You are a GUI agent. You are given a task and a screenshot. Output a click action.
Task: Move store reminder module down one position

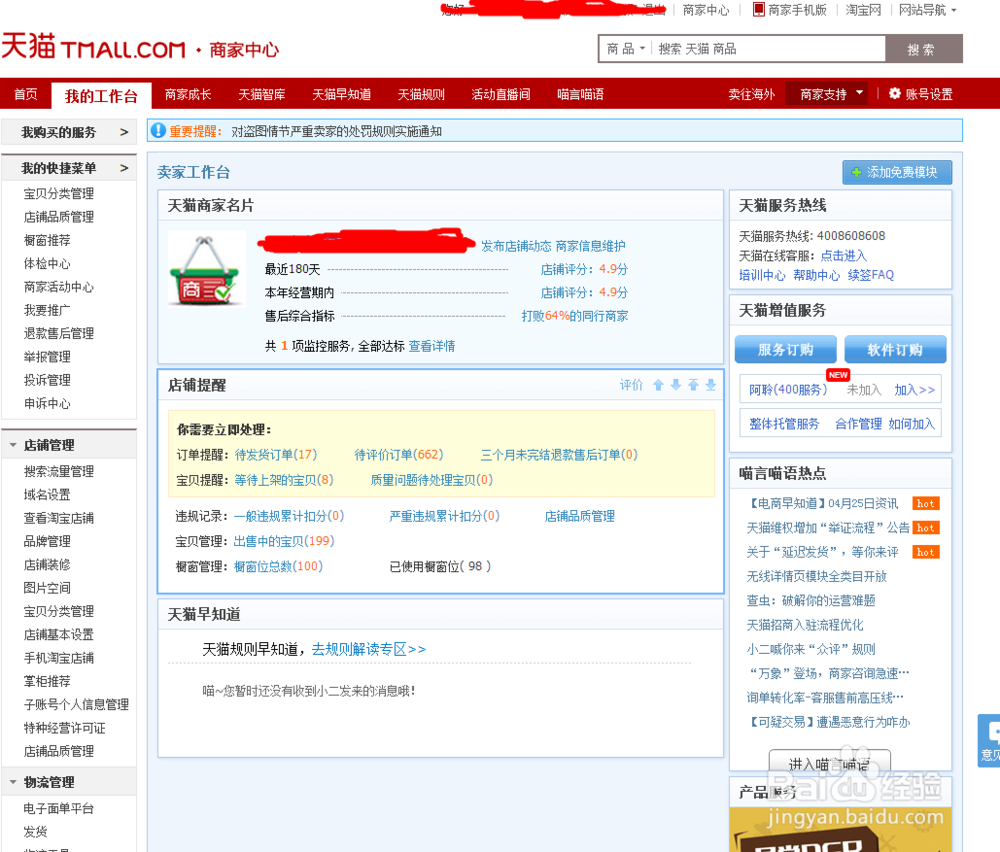675,385
